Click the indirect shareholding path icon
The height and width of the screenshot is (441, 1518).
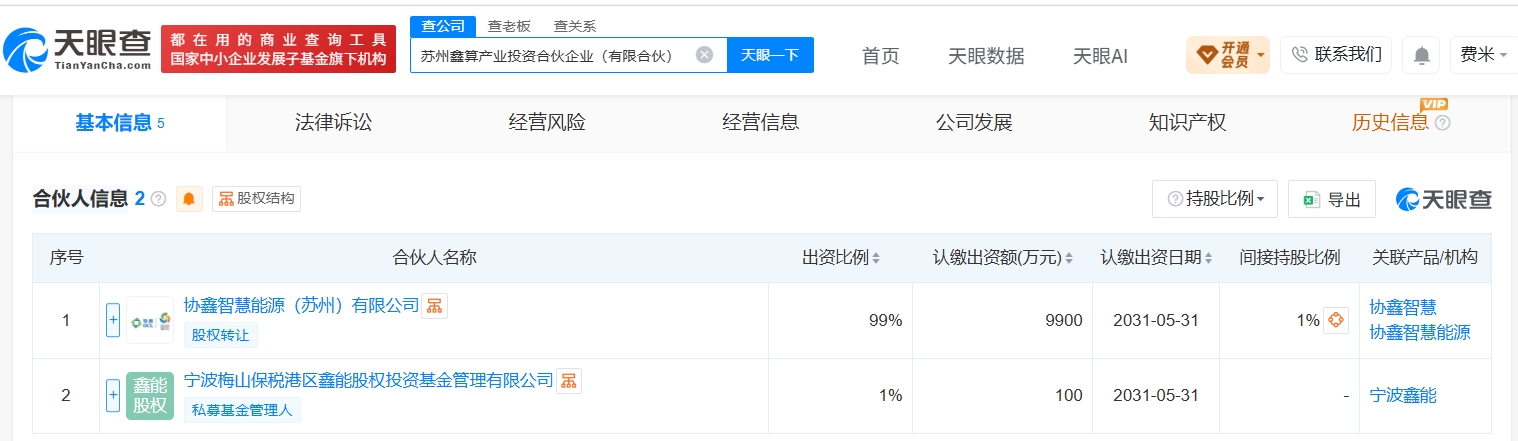[x=1335, y=321]
